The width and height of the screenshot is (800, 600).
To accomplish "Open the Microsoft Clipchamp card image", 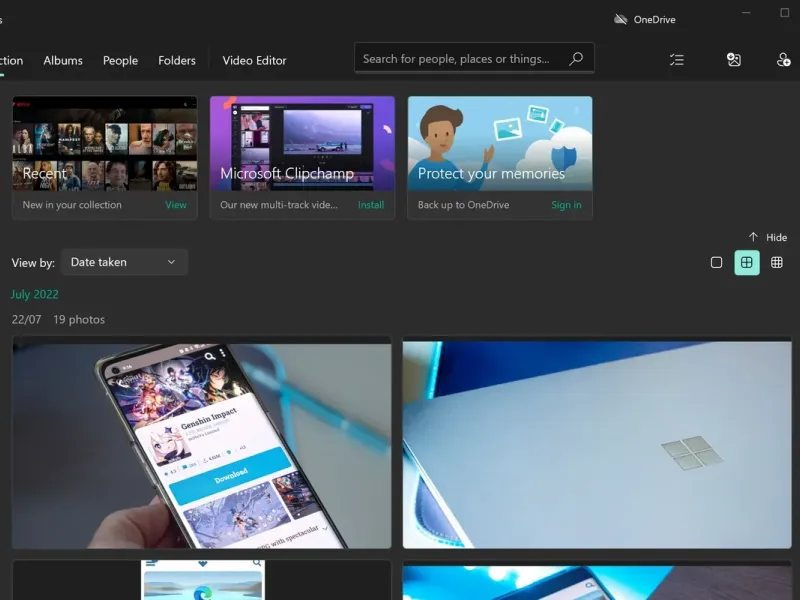I will pyautogui.click(x=302, y=143).
